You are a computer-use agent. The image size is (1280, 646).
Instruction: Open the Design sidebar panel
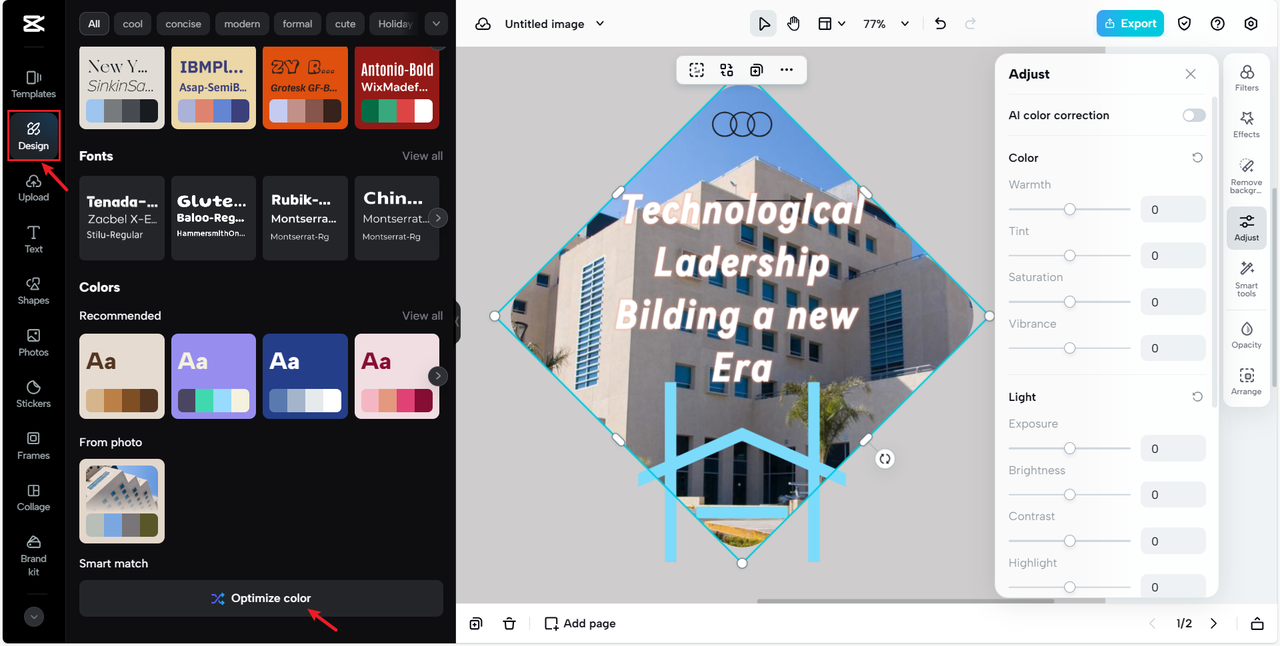click(x=33, y=136)
